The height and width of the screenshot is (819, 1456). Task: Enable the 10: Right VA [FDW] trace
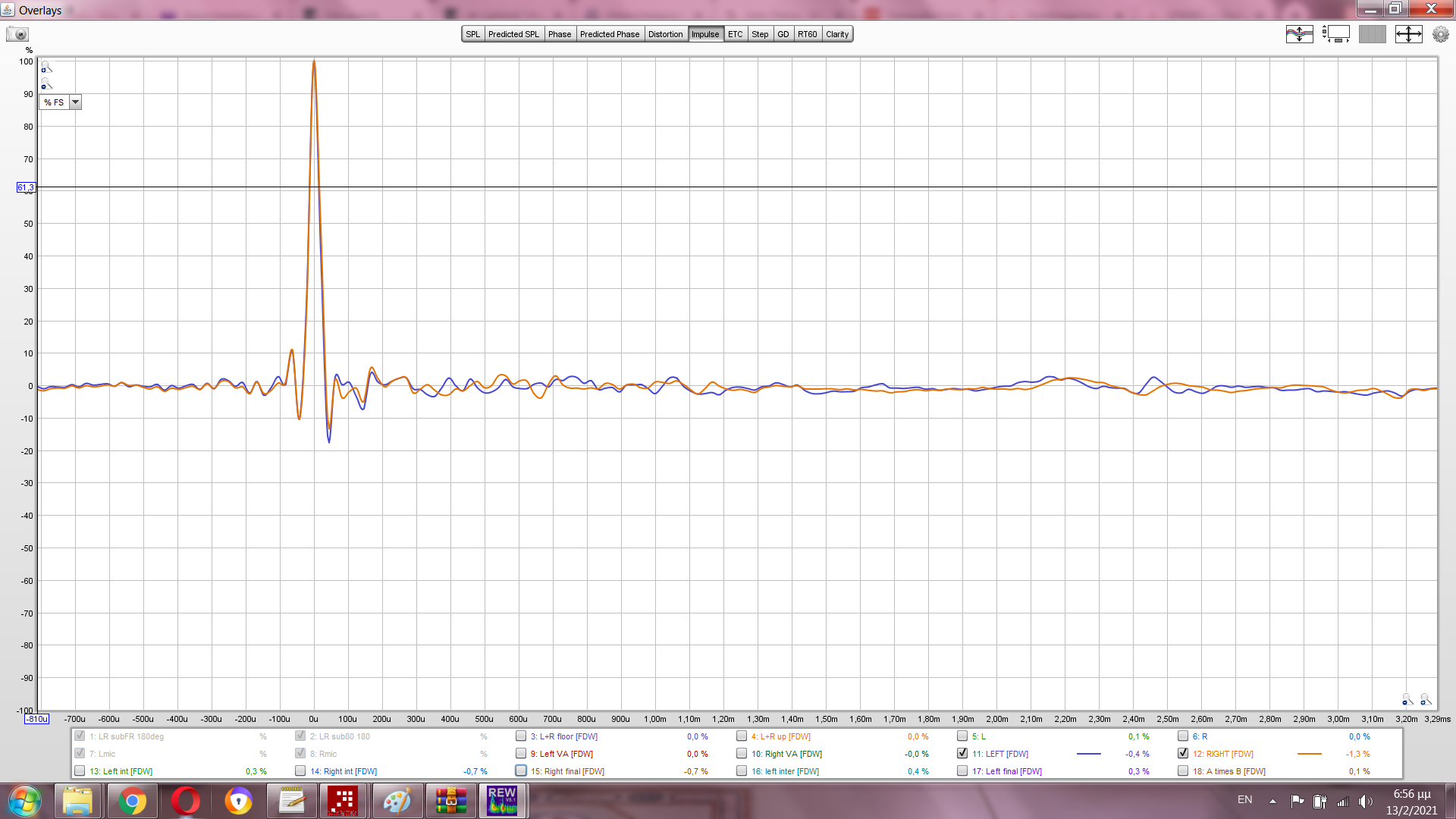click(742, 754)
